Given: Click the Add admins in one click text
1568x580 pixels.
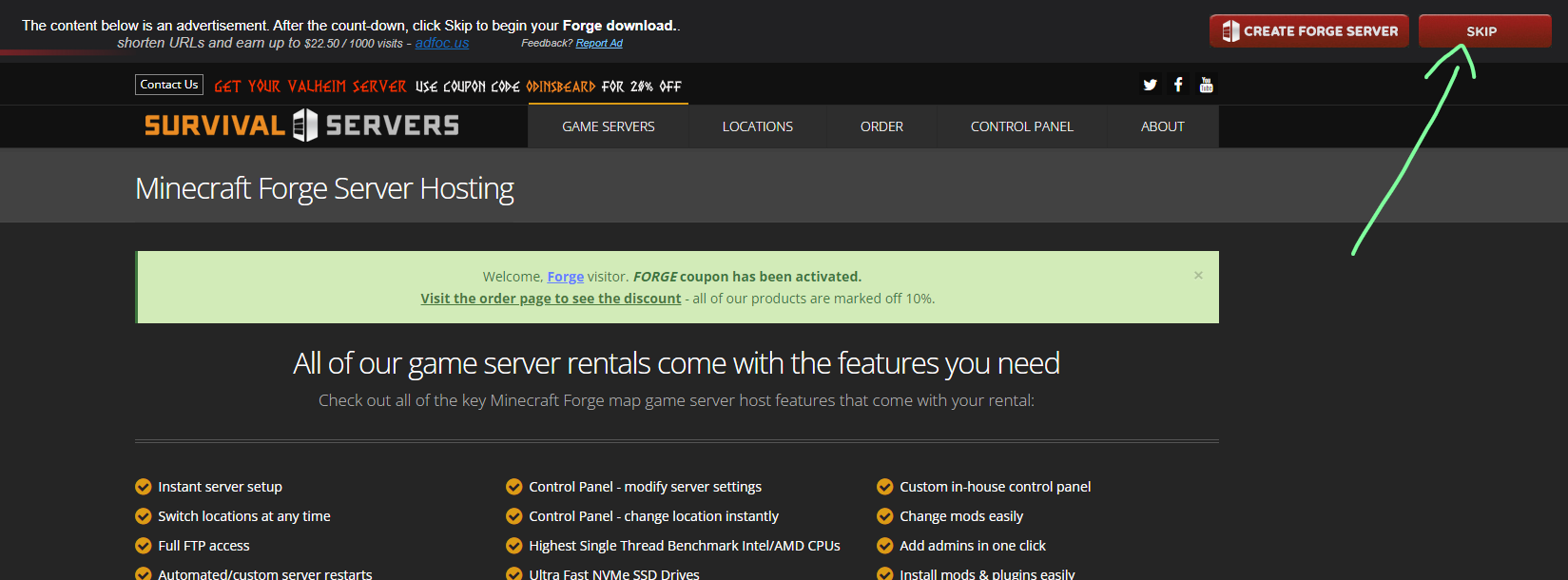Looking at the screenshot, I should coord(973,546).
